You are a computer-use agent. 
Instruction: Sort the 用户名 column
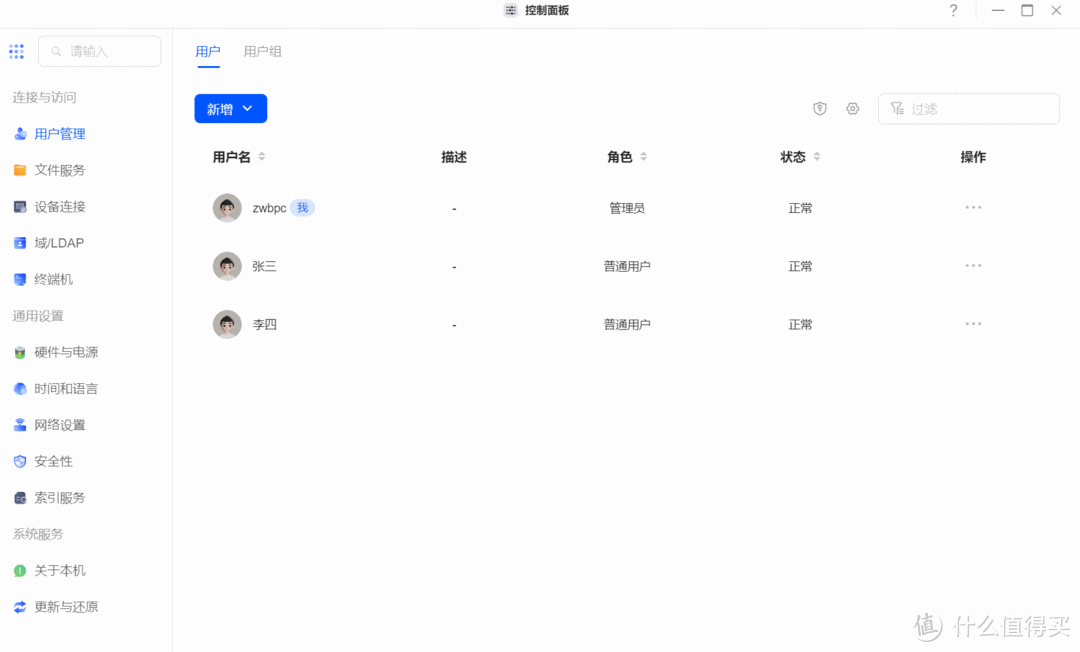[261, 156]
